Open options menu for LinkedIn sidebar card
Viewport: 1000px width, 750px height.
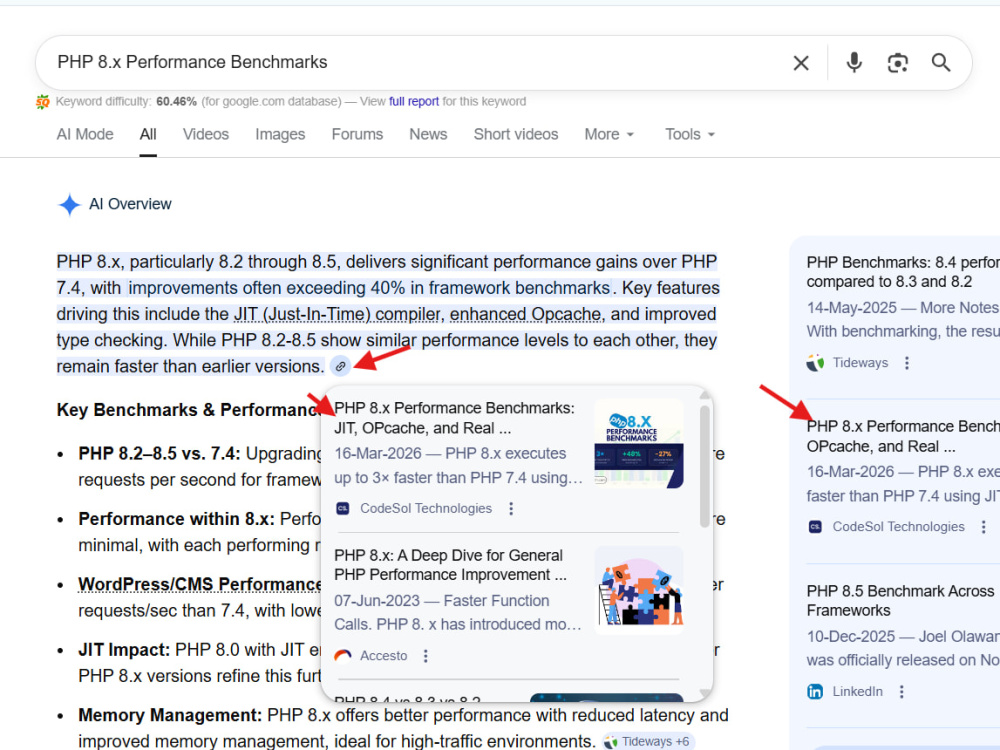tap(901, 692)
